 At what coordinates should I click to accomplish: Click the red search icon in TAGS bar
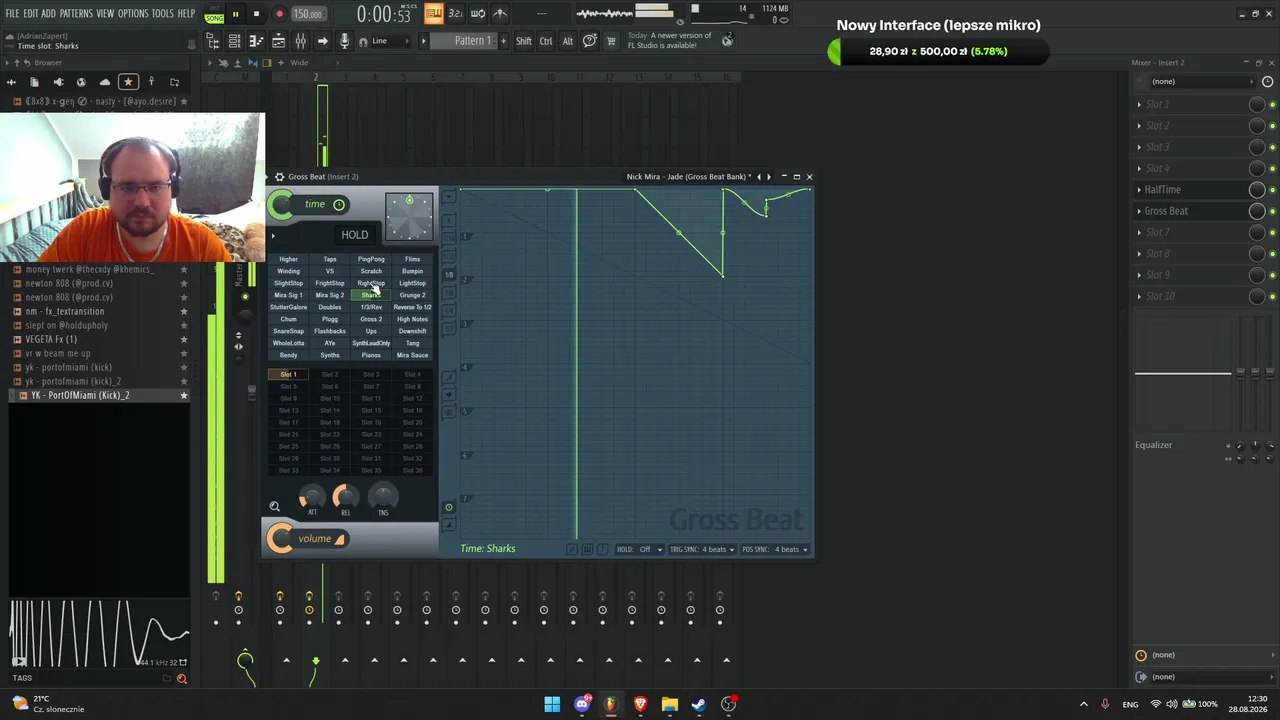pyautogui.click(x=181, y=679)
